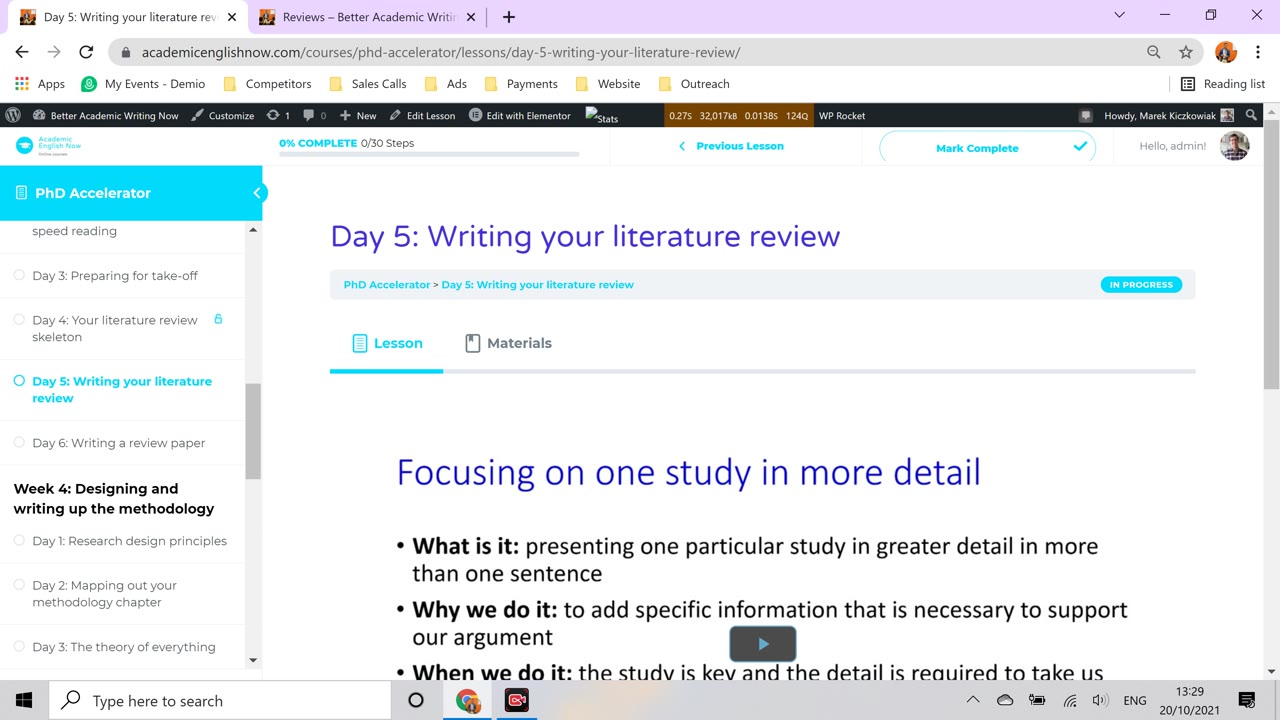Click the Academic English Now logo
The width and height of the screenshot is (1280, 720).
point(48,146)
